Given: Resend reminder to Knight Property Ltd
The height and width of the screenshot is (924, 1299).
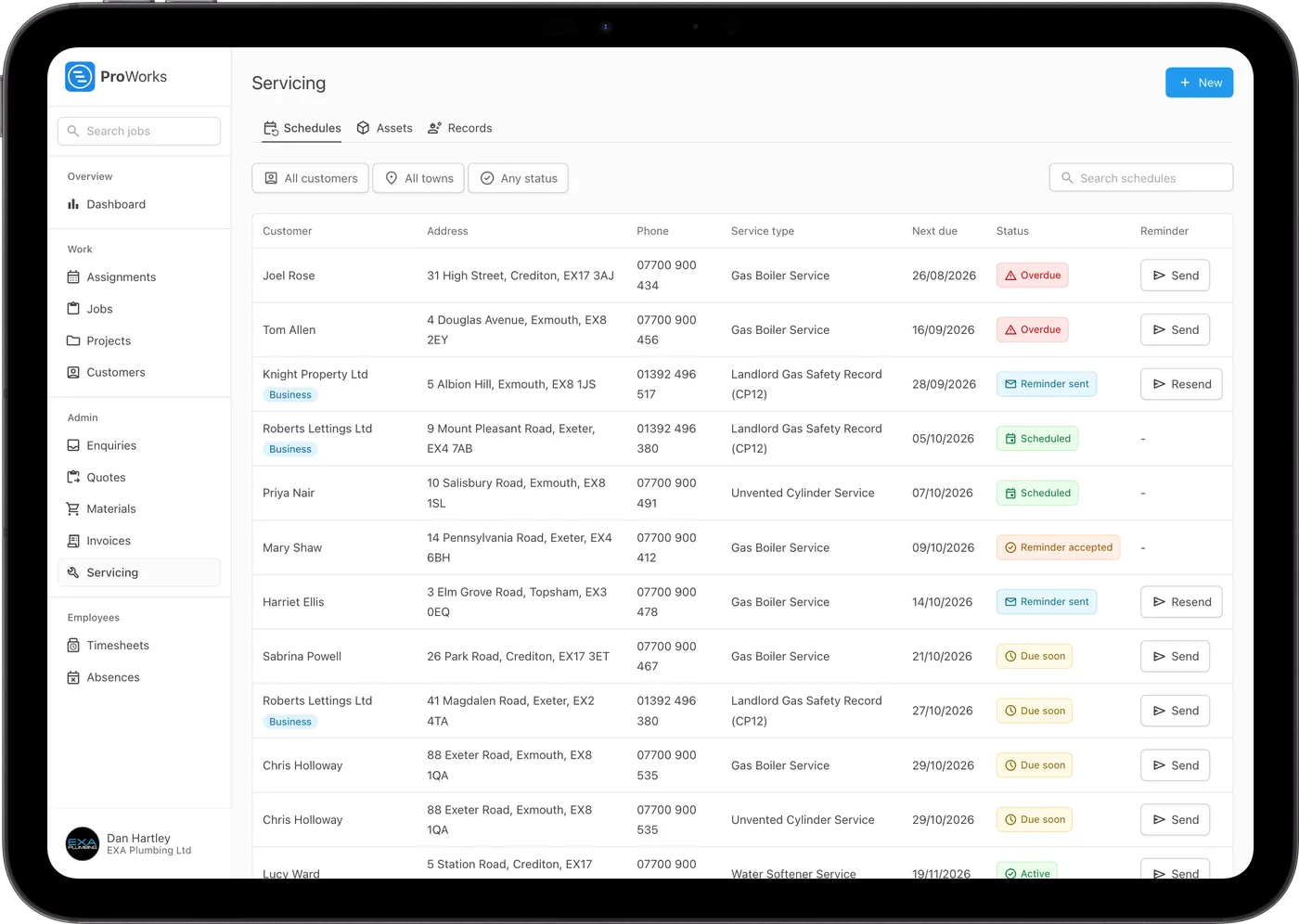Looking at the screenshot, I should [x=1181, y=384].
